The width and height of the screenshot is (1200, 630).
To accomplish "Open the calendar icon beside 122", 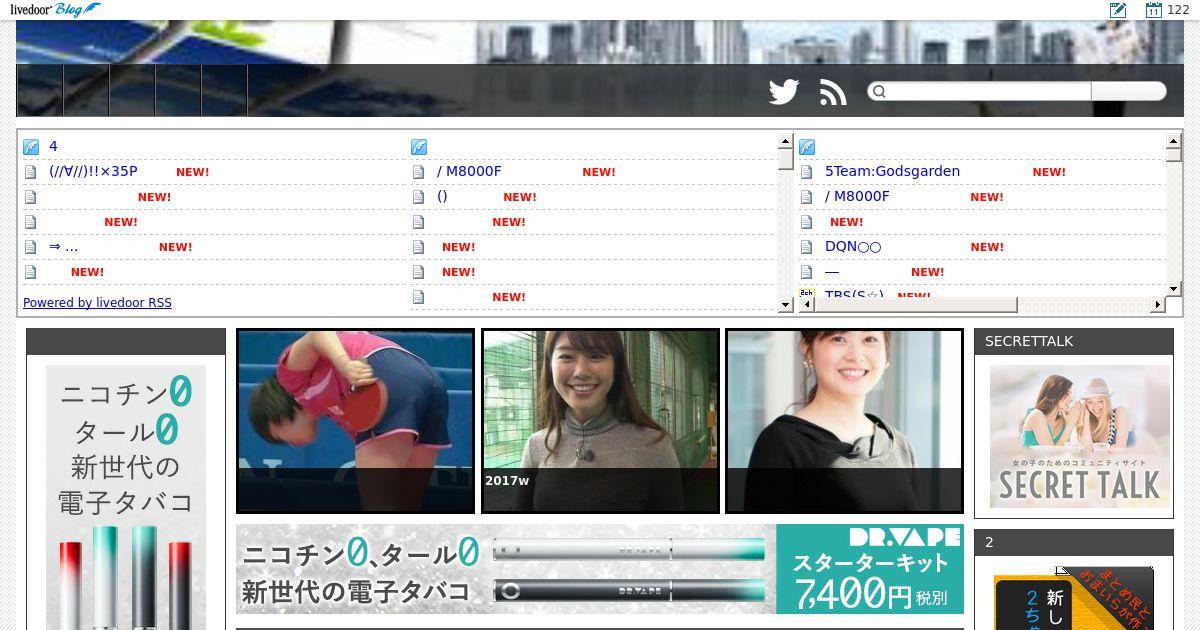I will point(1153,10).
